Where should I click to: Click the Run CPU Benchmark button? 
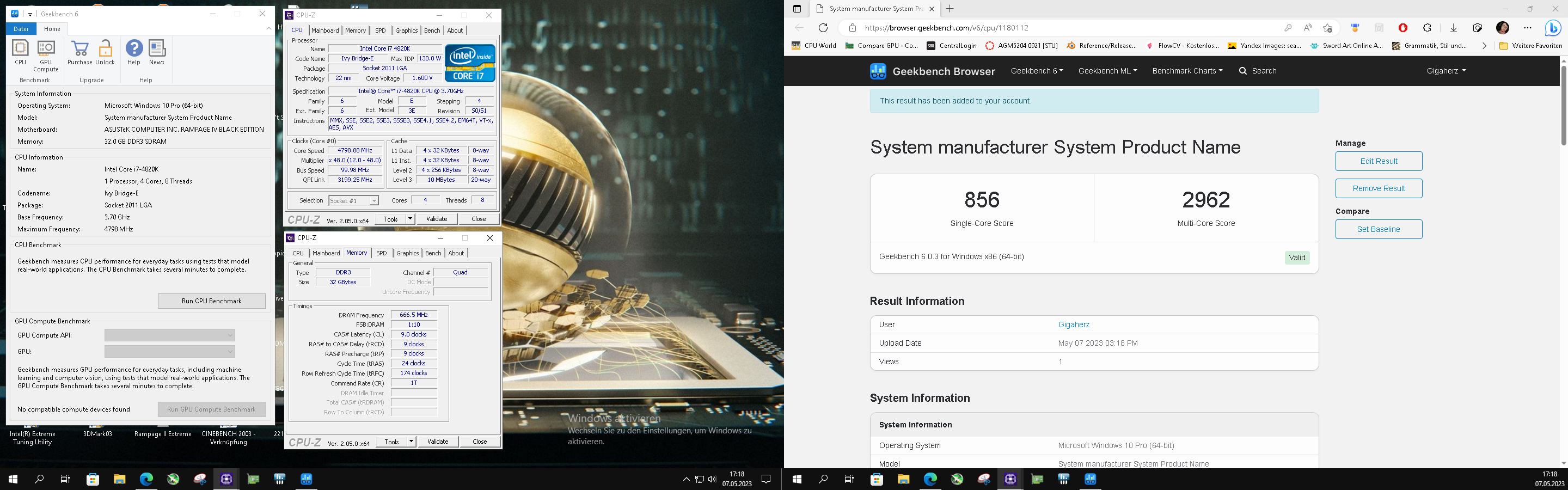(211, 301)
